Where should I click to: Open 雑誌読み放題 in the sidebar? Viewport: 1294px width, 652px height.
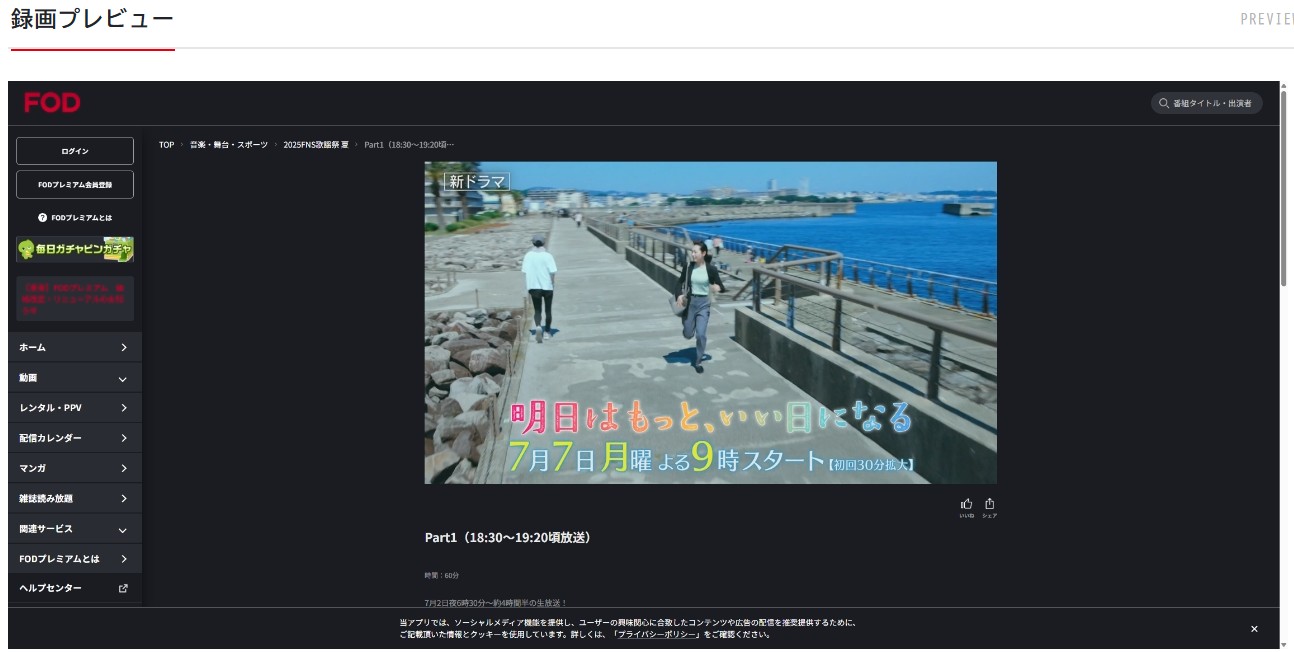(x=75, y=498)
